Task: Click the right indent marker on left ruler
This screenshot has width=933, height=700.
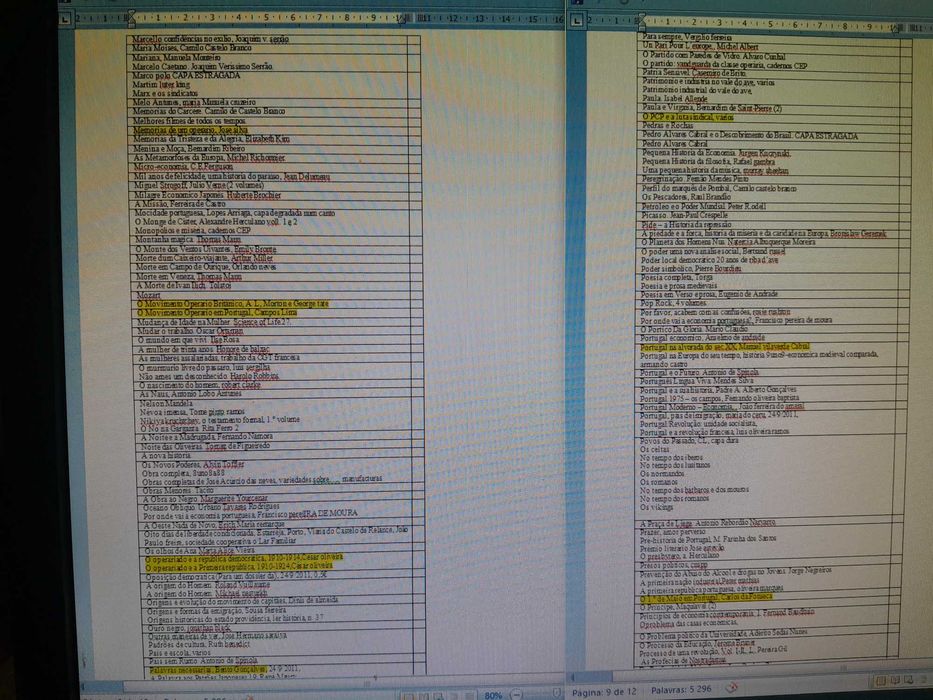Action: (x=402, y=19)
